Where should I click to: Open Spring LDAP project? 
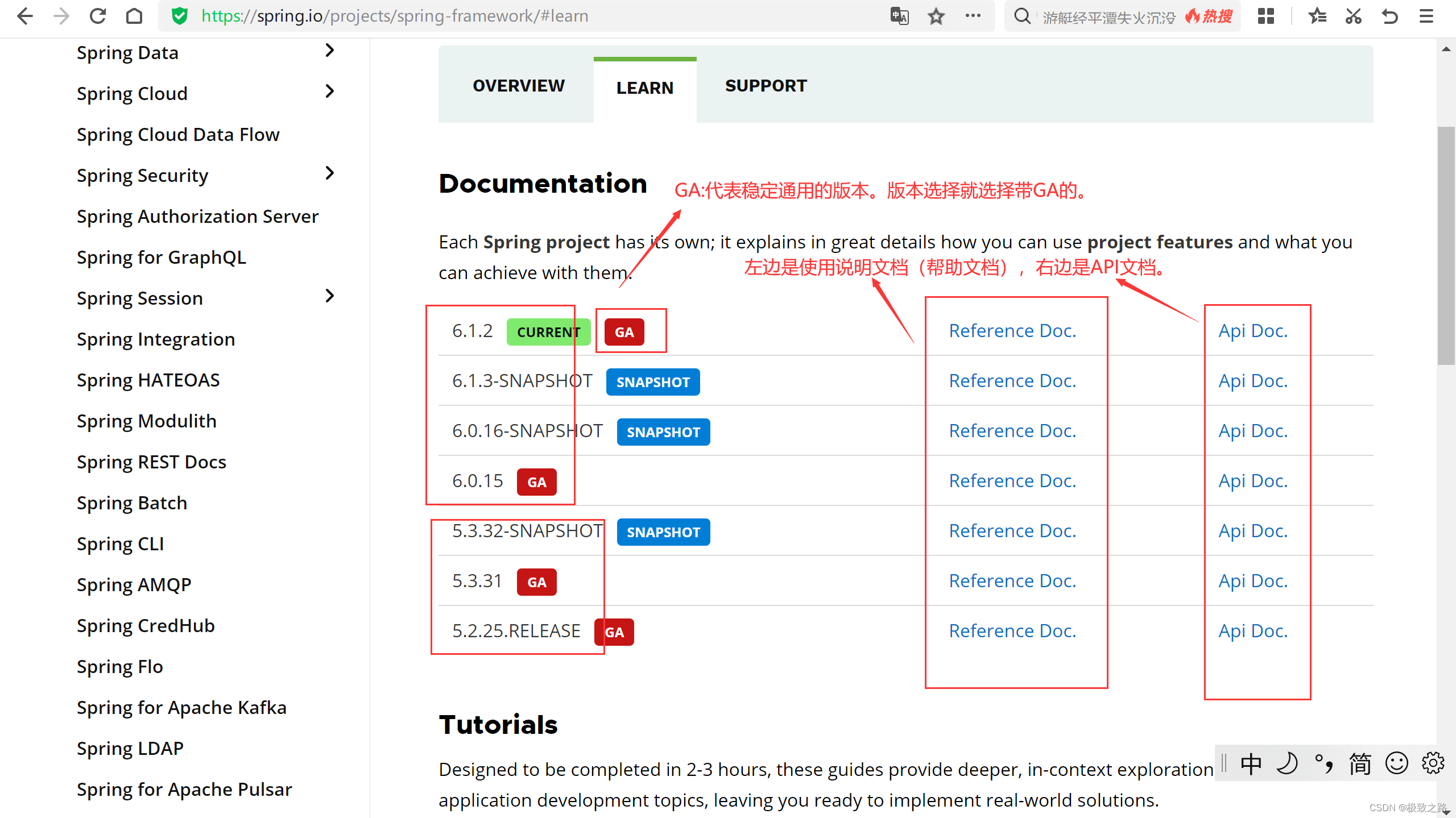click(x=130, y=749)
